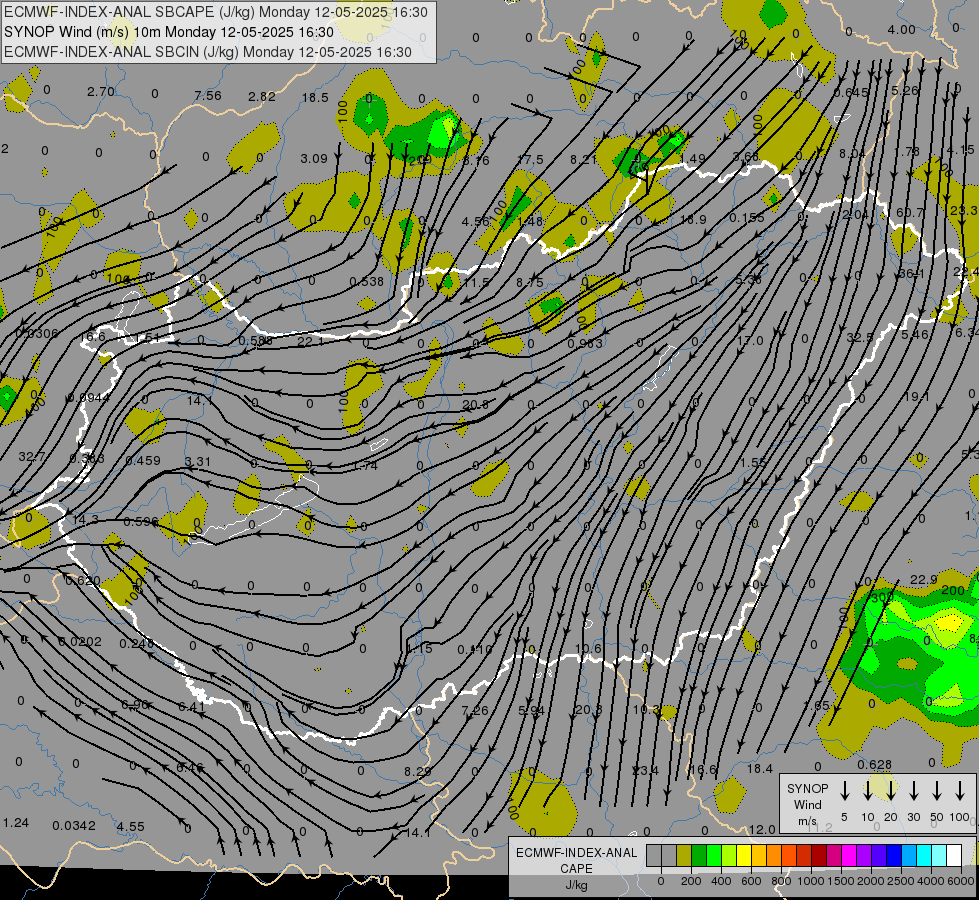The height and width of the screenshot is (900, 979).
Task: Click the 50 m/s wind arrow in legend
Action: (937, 790)
